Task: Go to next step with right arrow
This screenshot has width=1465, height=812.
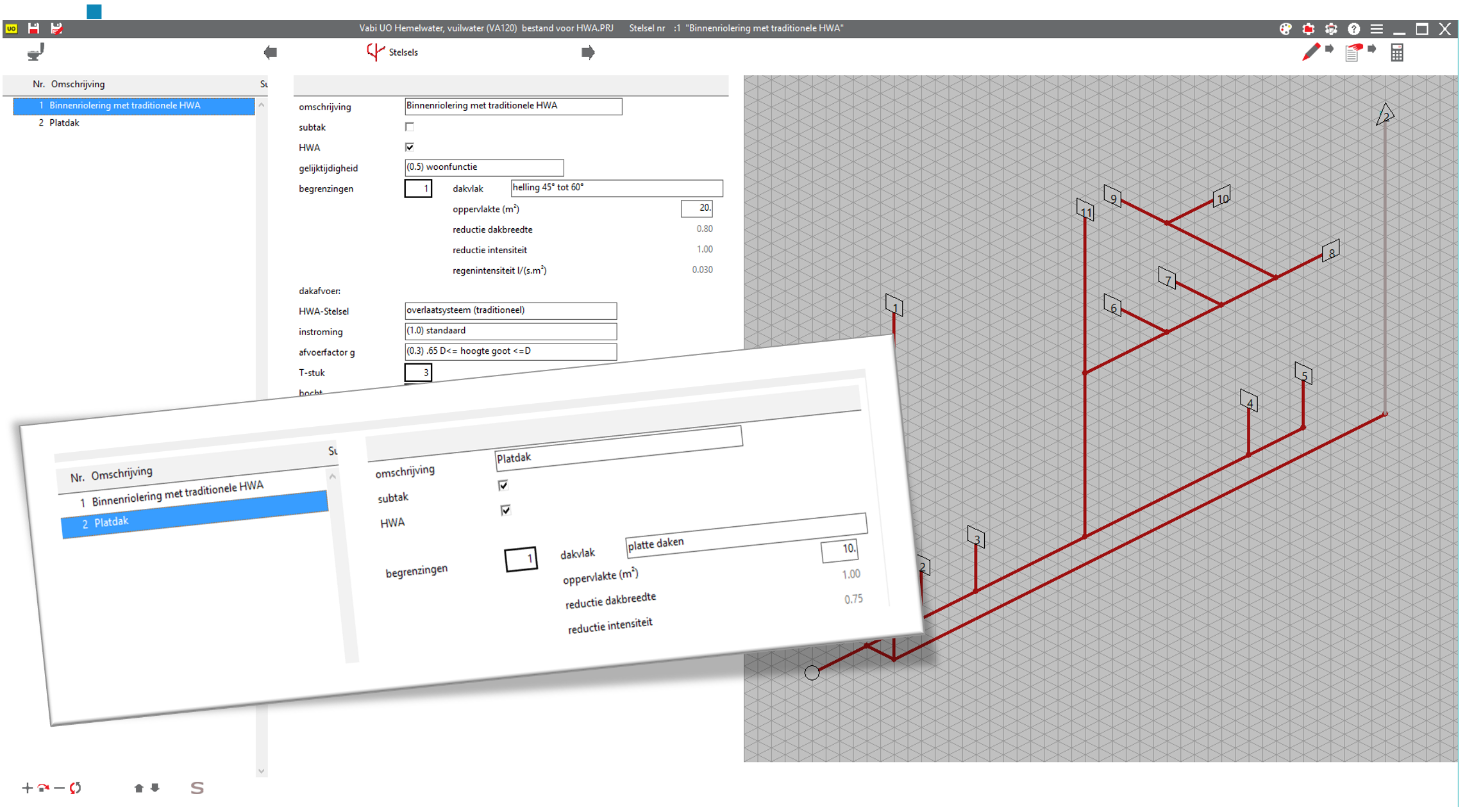Action: click(x=587, y=53)
